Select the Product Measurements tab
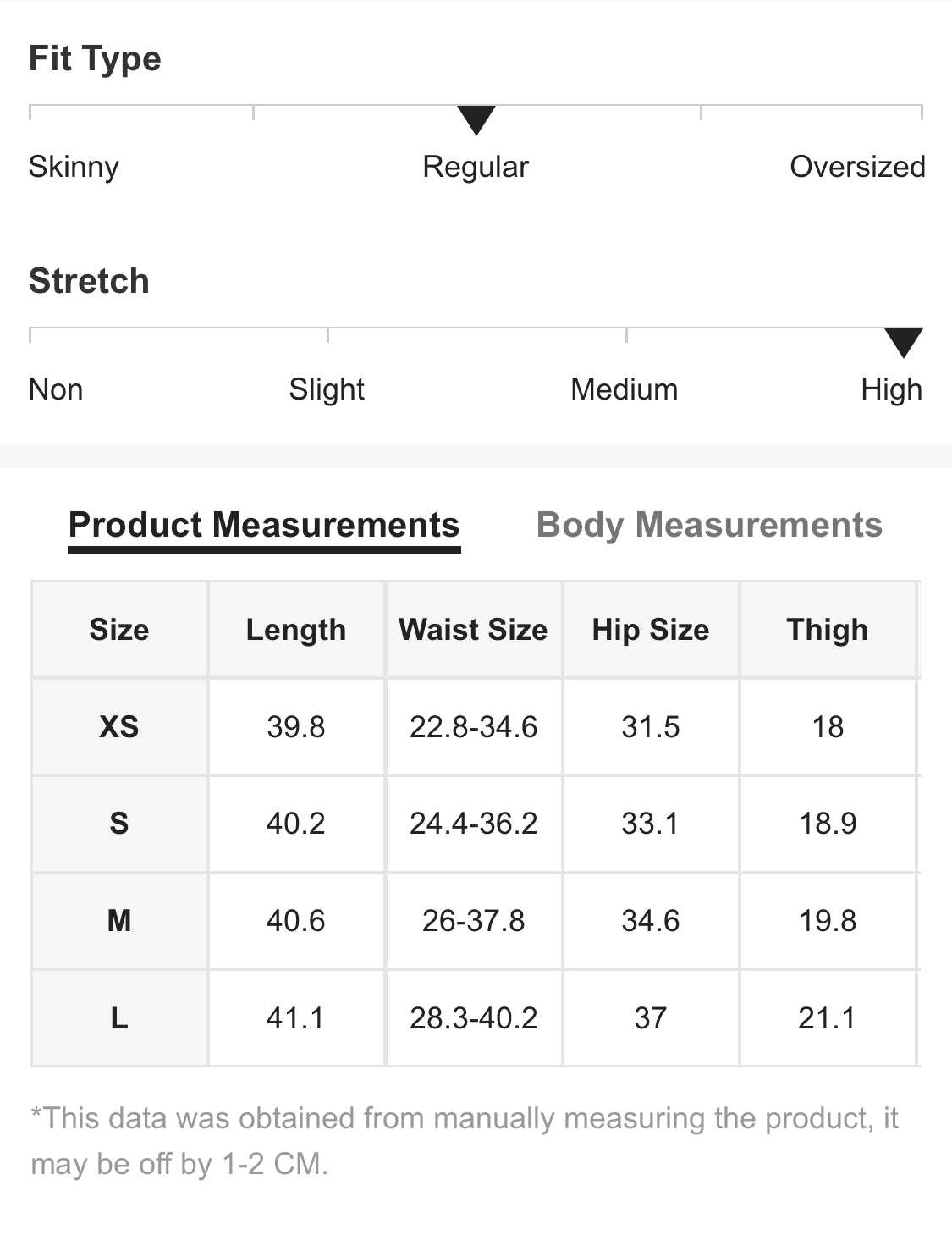952x1235 pixels. tap(264, 525)
